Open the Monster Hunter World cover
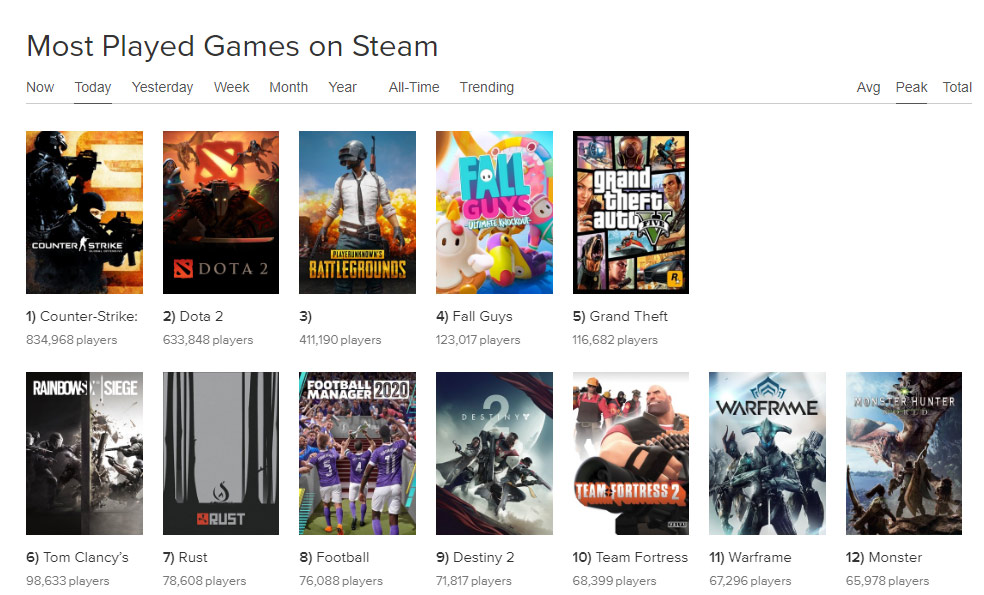 coord(904,453)
